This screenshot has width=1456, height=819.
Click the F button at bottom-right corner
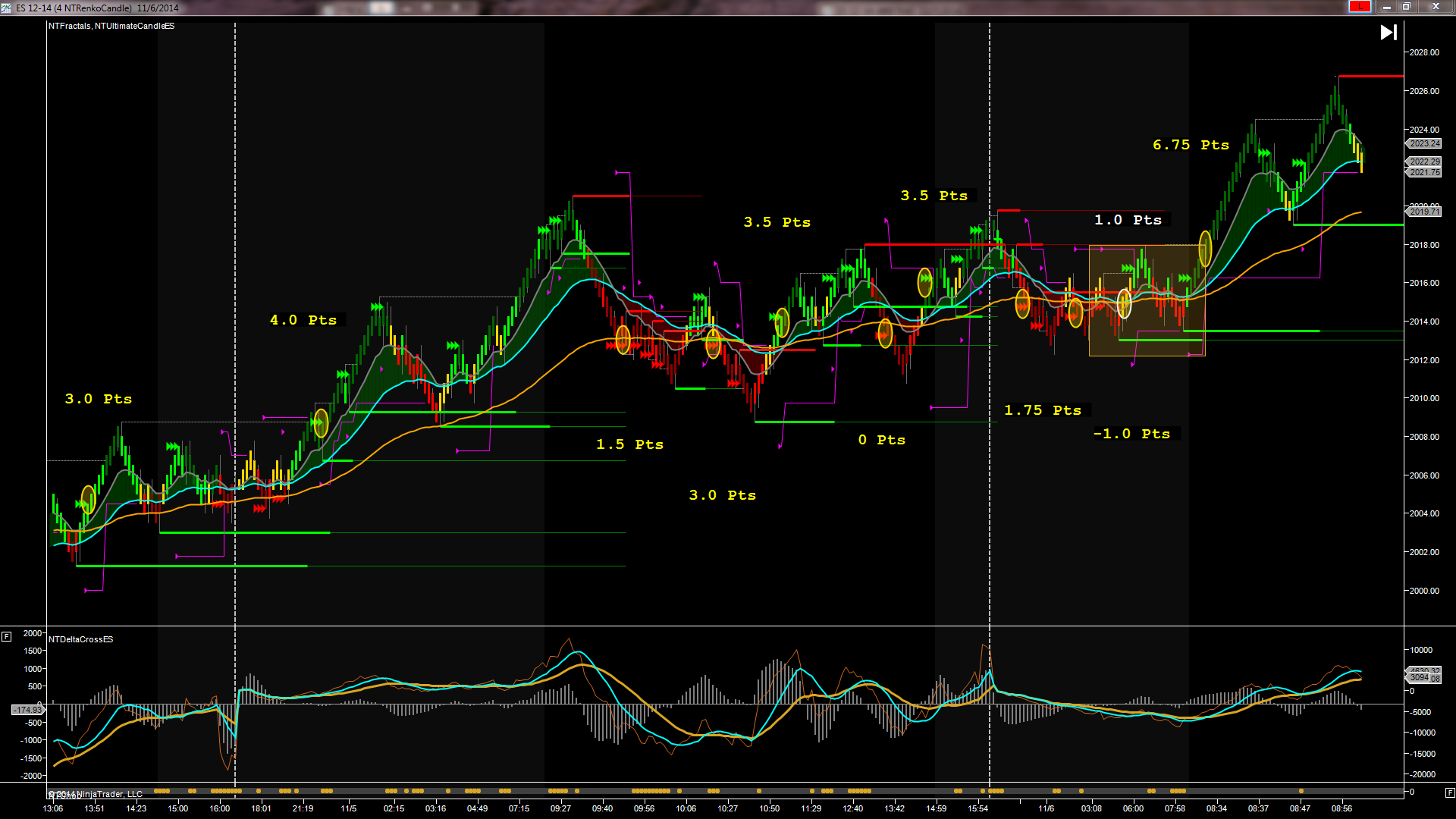click(1449, 792)
